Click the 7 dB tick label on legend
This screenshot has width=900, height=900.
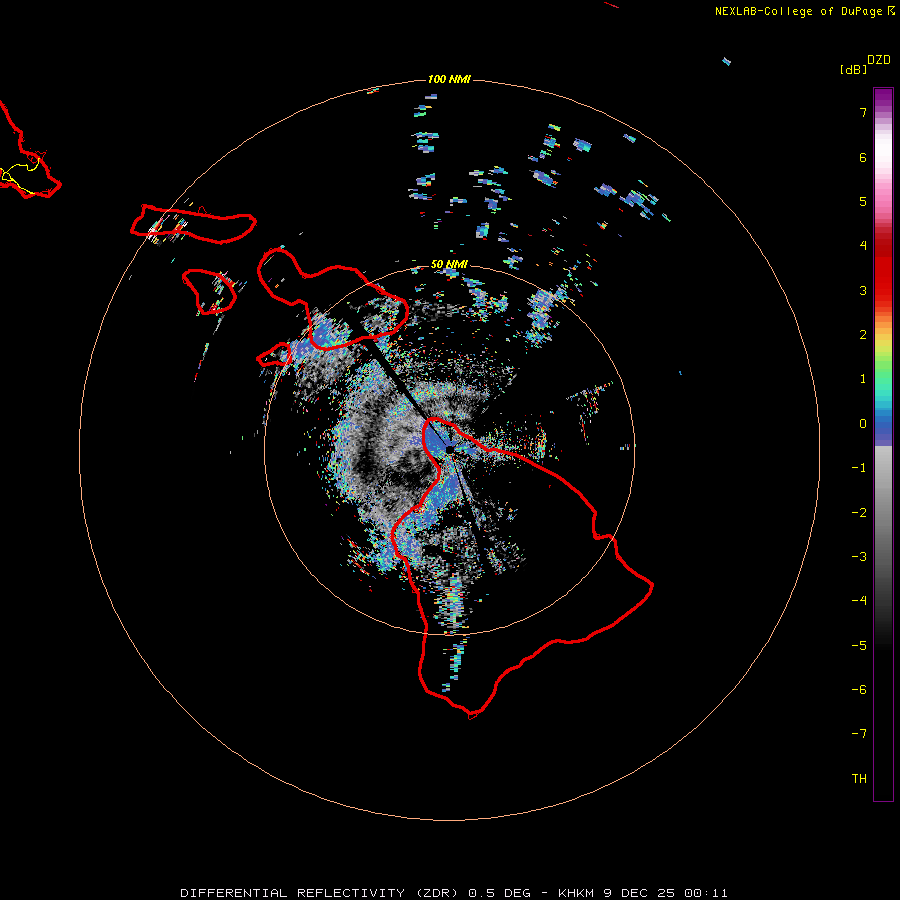(863, 112)
